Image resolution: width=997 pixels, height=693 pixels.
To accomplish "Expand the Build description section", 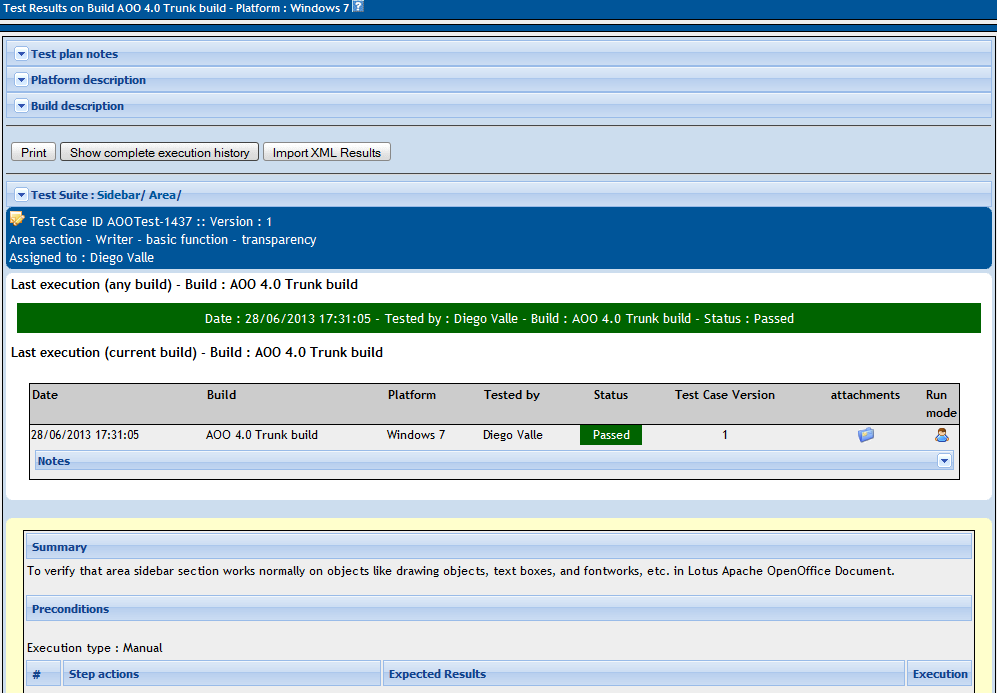I will click(21, 106).
